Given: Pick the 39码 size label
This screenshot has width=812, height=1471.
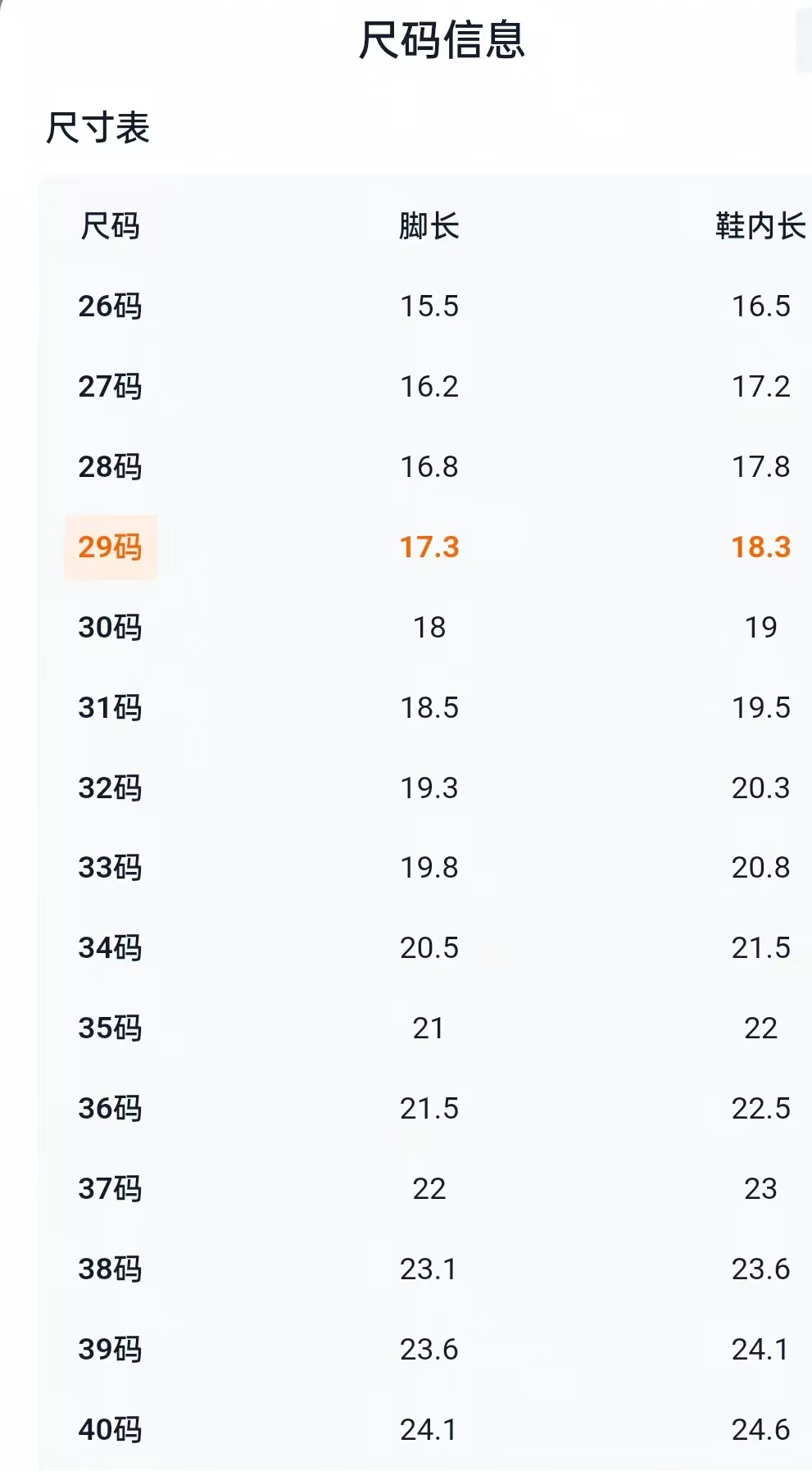Looking at the screenshot, I should (111, 1350).
